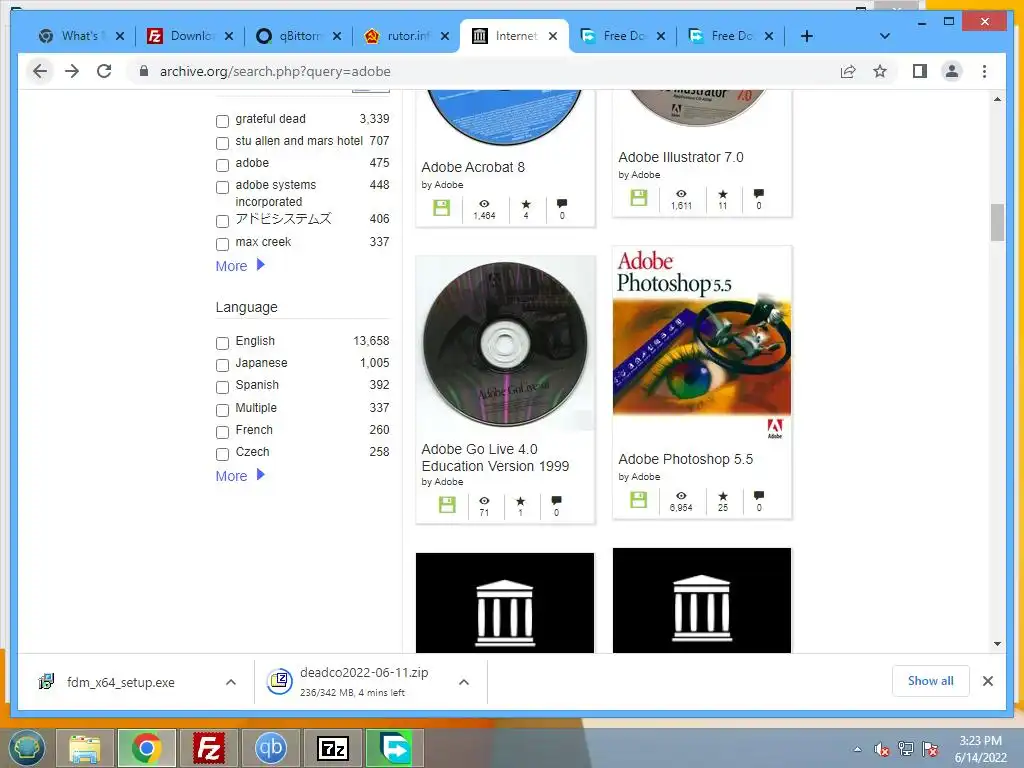This screenshot has height=768, width=1024.
Task: Expand More languages list
Action: pyautogui.click(x=240, y=475)
